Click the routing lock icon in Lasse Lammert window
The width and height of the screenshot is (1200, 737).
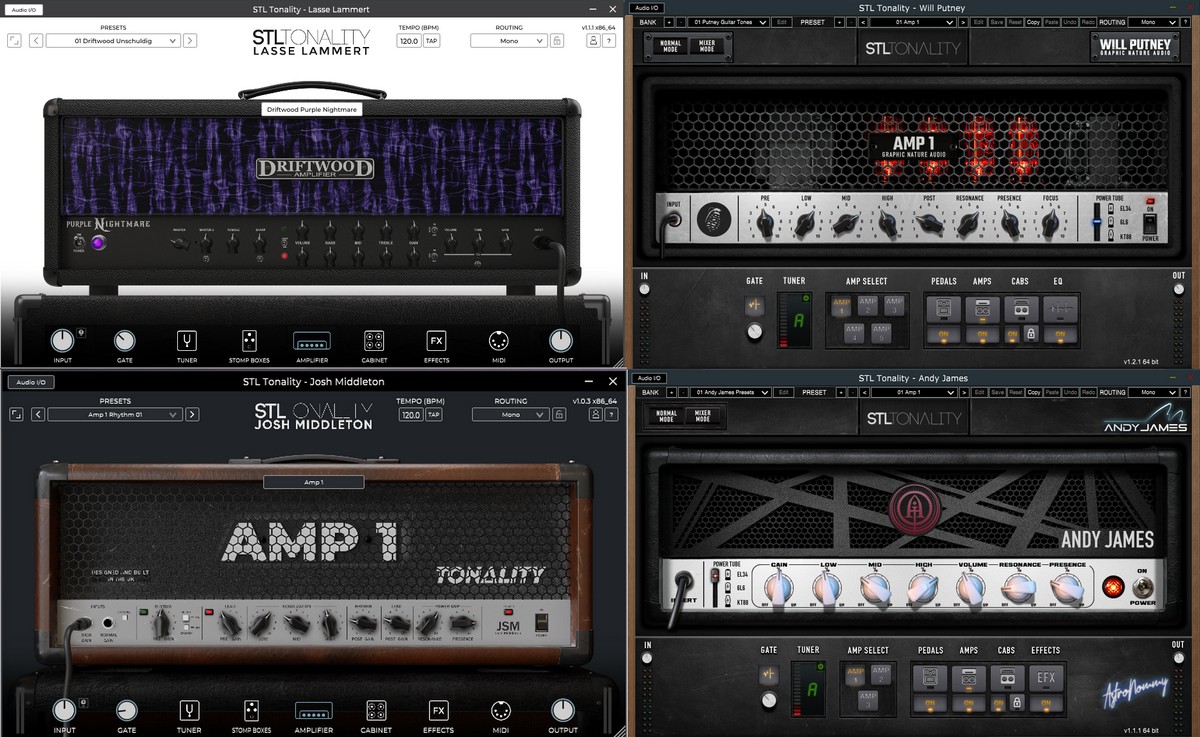click(x=557, y=41)
